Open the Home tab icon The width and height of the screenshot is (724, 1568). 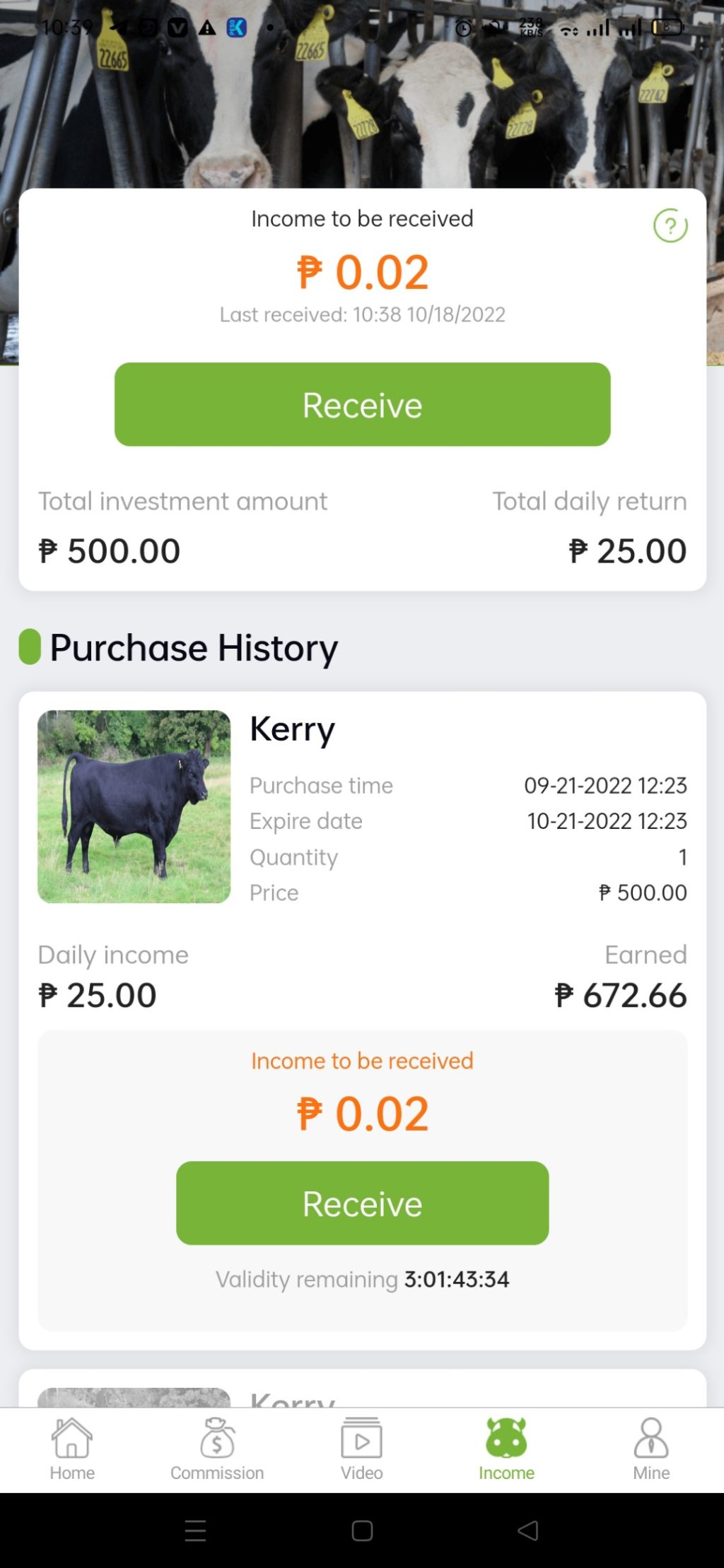pos(72,1438)
